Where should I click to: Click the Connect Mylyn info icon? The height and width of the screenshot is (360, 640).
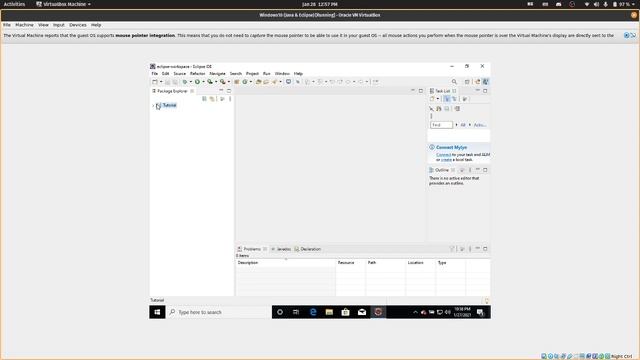click(x=432, y=147)
